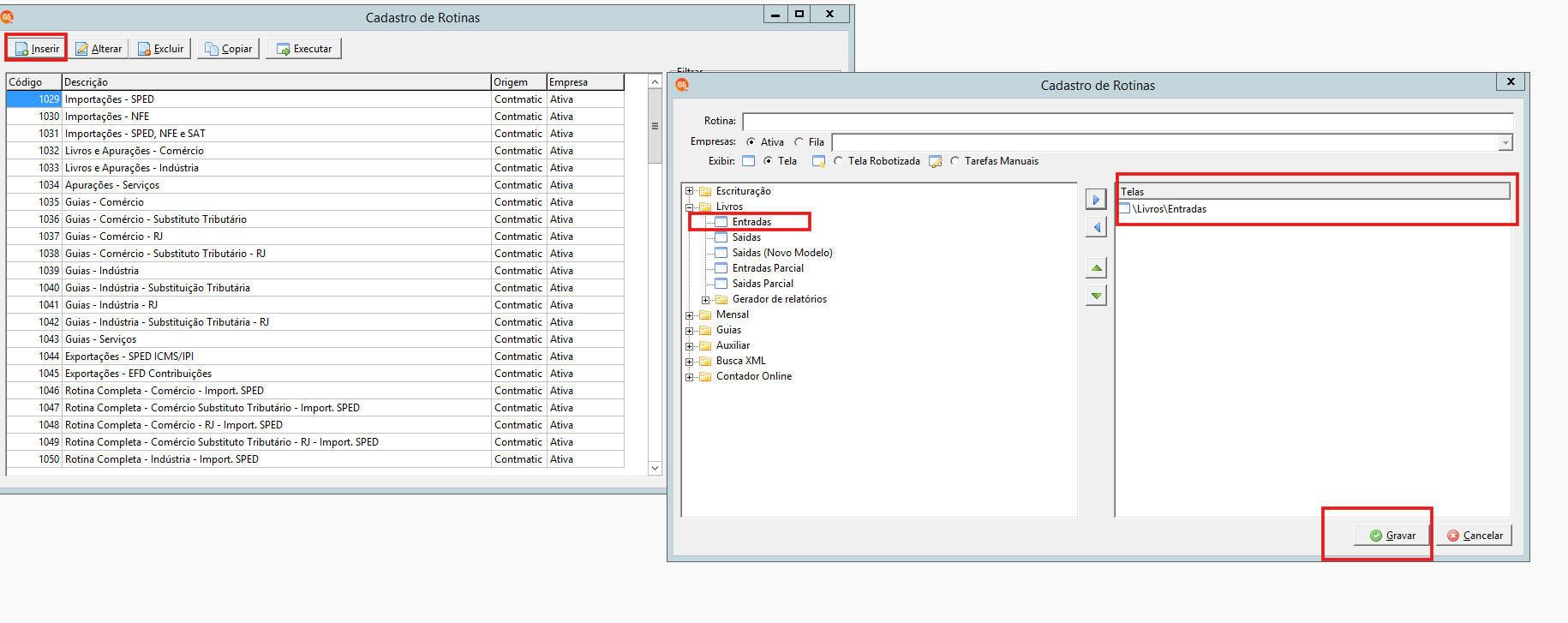Expand the Escrituração folder node
1568x623 pixels.
pyautogui.click(x=689, y=191)
